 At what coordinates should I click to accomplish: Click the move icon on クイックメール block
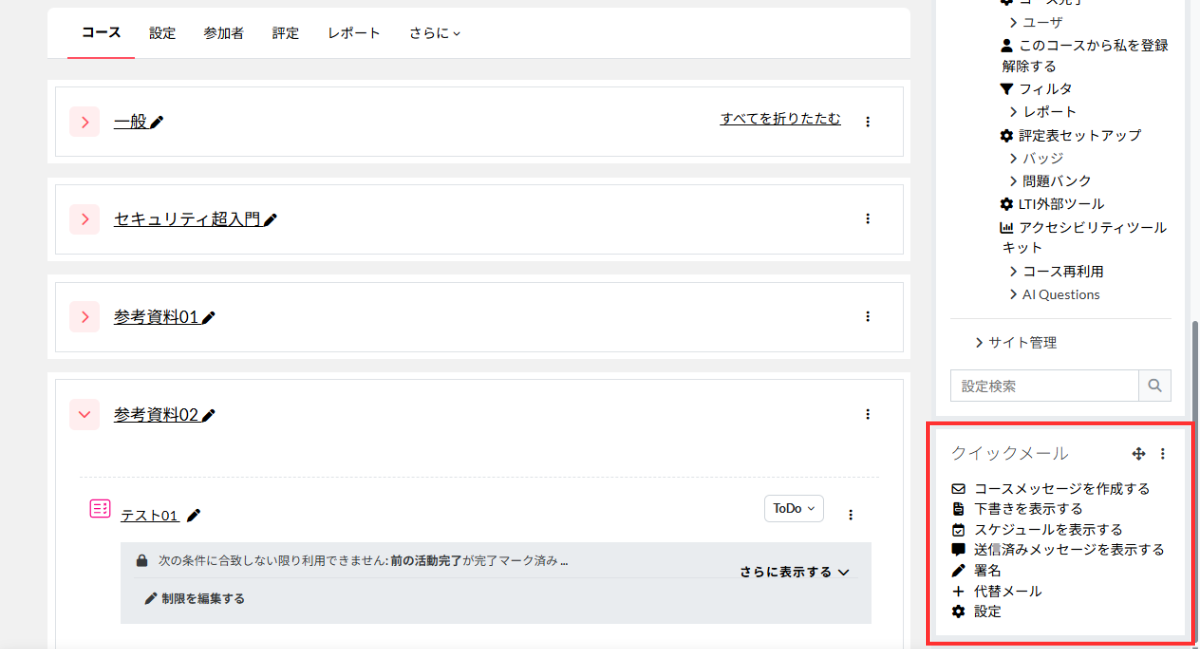click(1138, 454)
